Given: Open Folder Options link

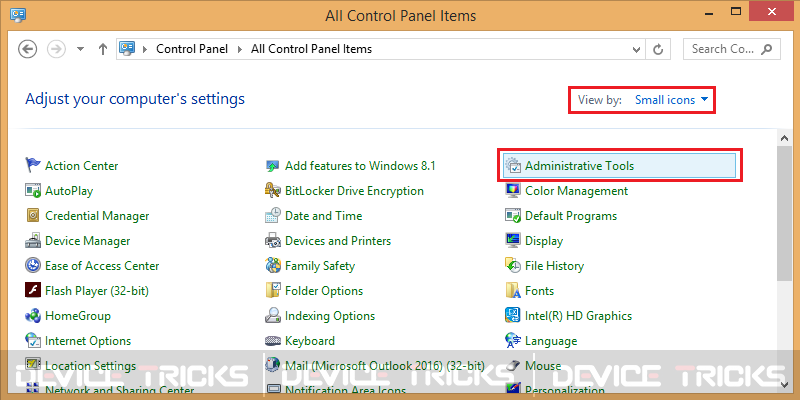Looking at the screenshot, I should click(324, 290).
